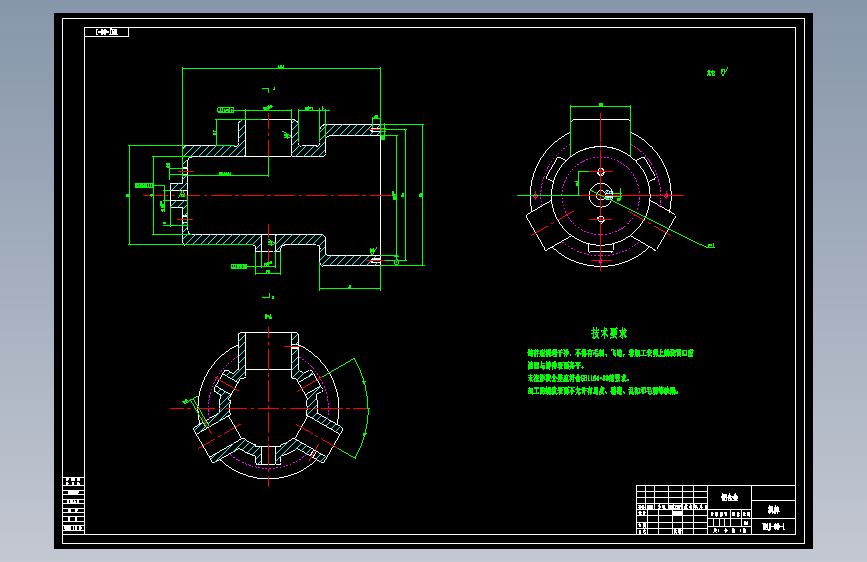The width and height of the screenshot is (867, 562).
Task: Pick the tolerance frame left of the small end hole
Action: 144,185
